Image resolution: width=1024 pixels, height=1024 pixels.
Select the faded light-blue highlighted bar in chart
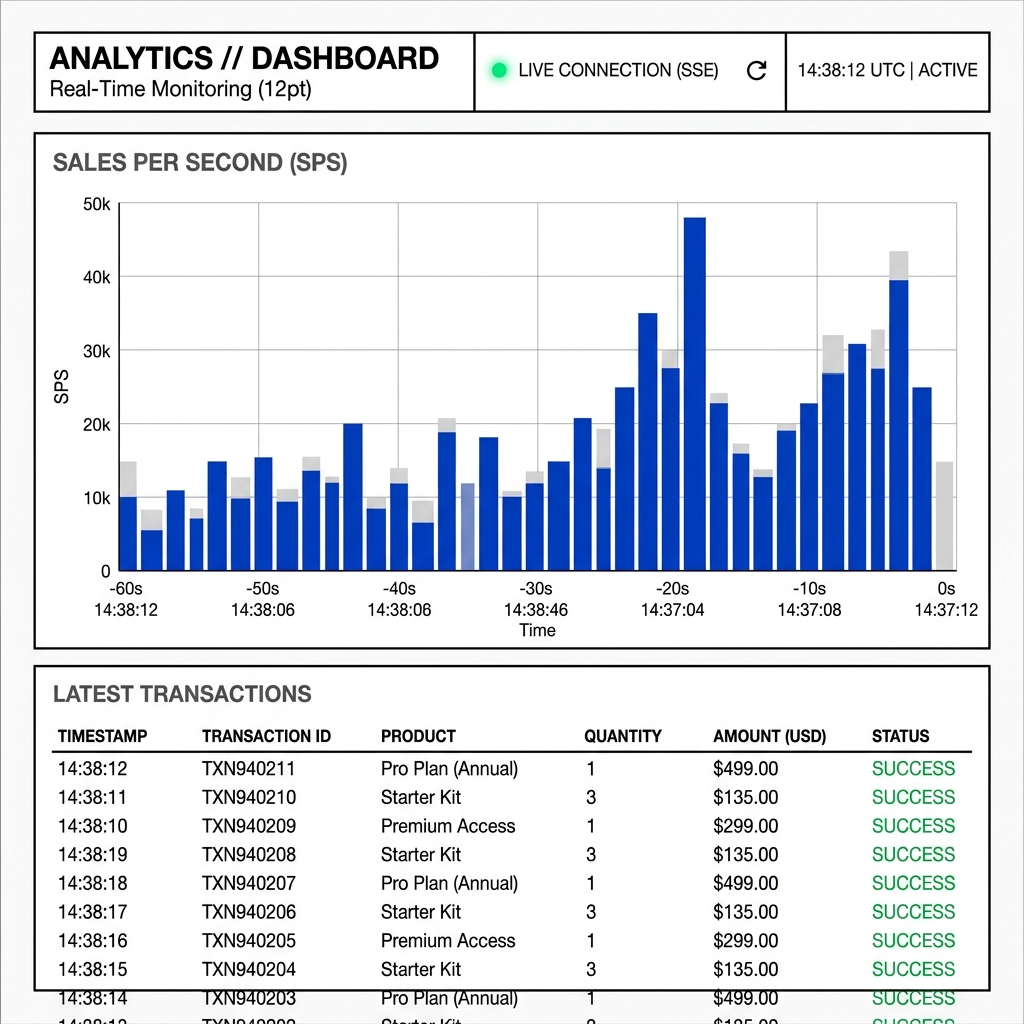[468, 527]
